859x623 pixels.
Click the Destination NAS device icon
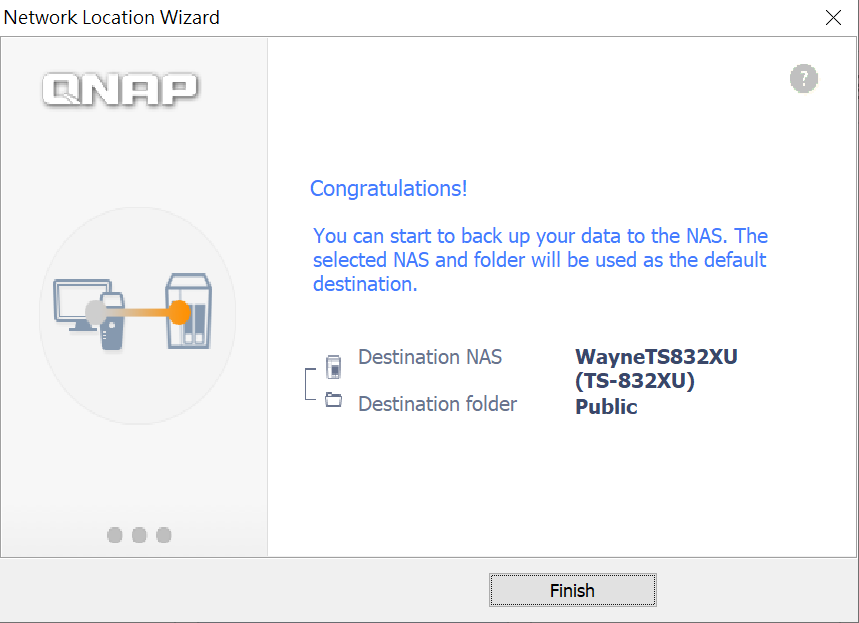(x=334, y=367)
